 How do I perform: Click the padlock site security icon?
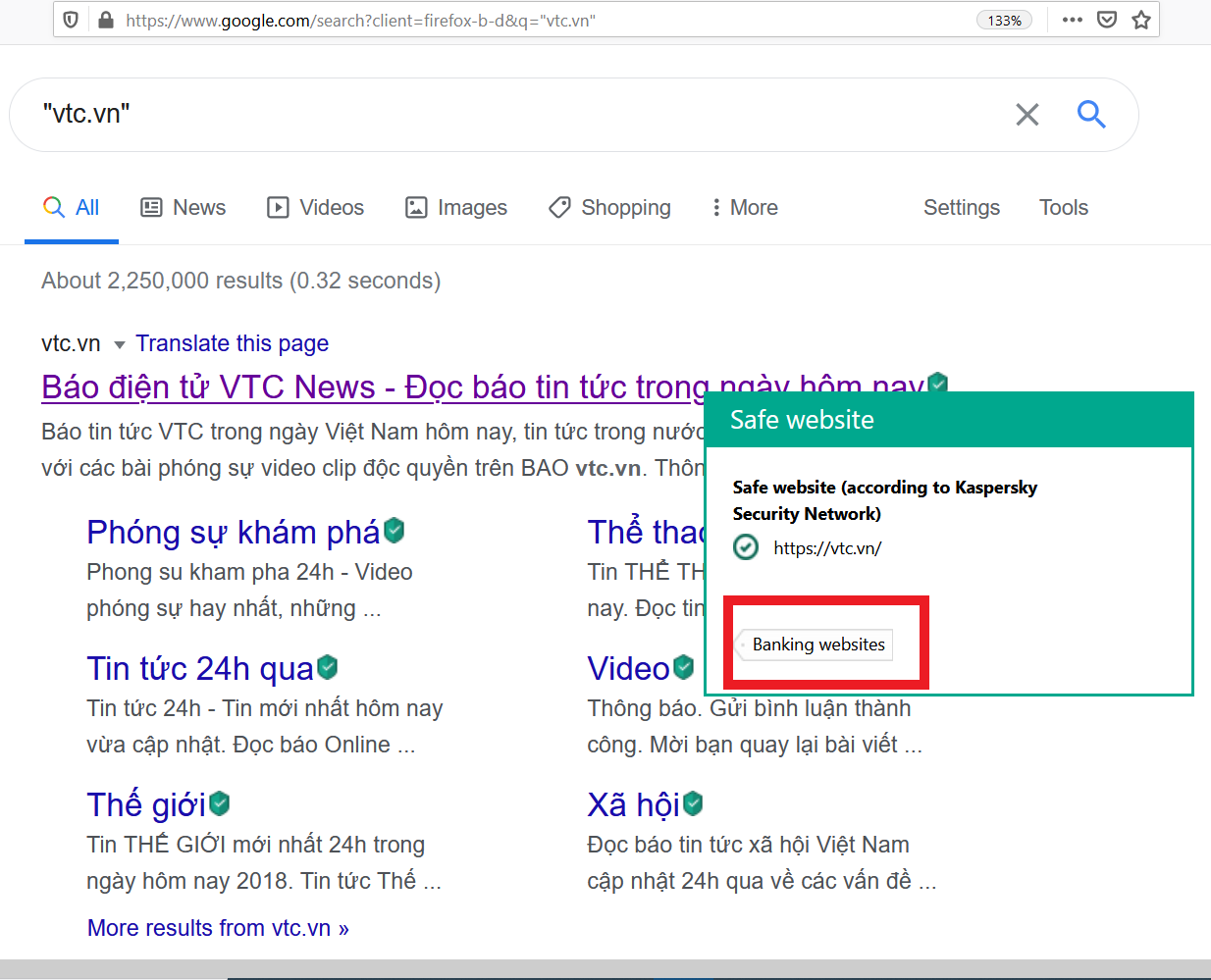106,20
